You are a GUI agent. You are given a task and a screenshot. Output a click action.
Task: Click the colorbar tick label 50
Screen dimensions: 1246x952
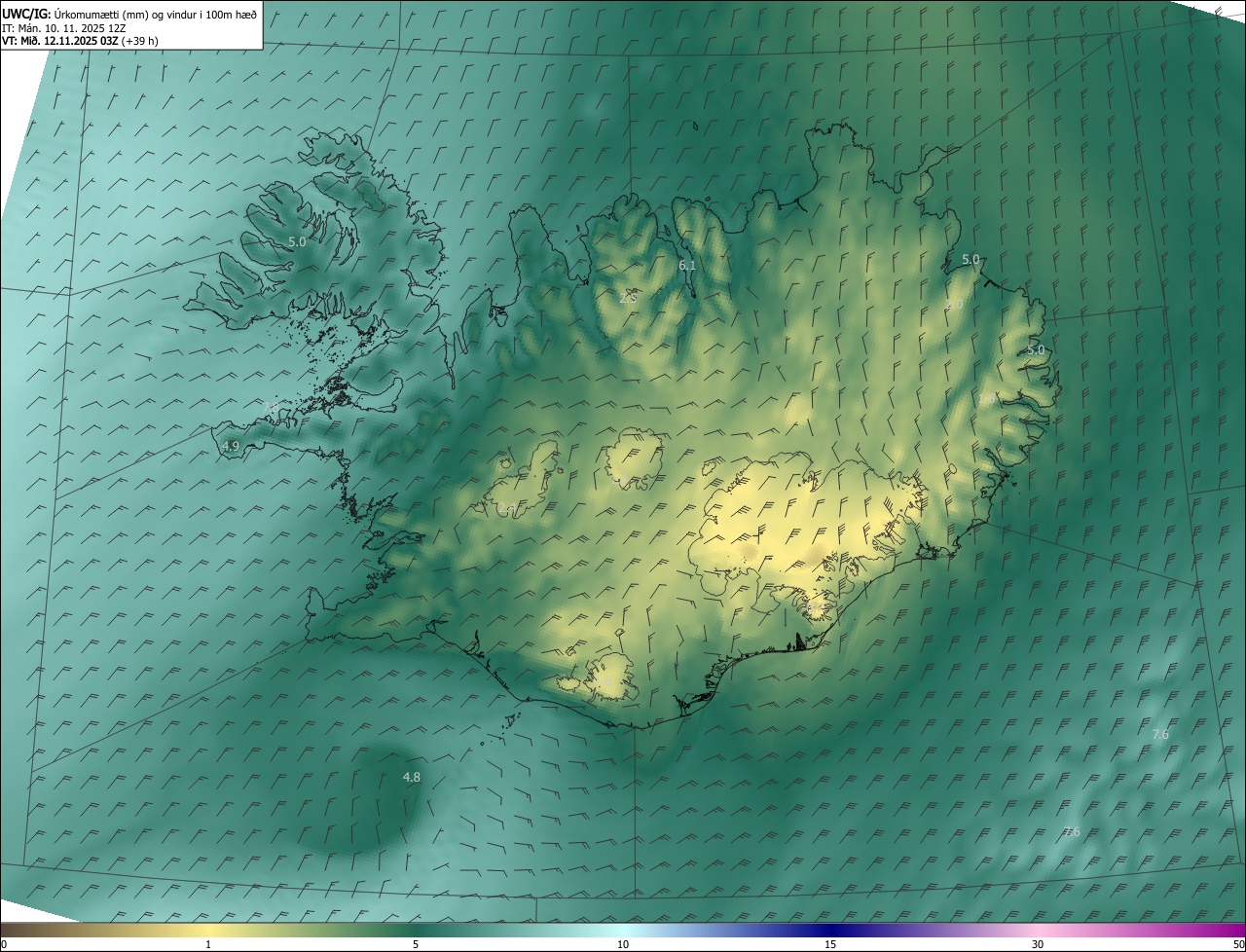1238,944
